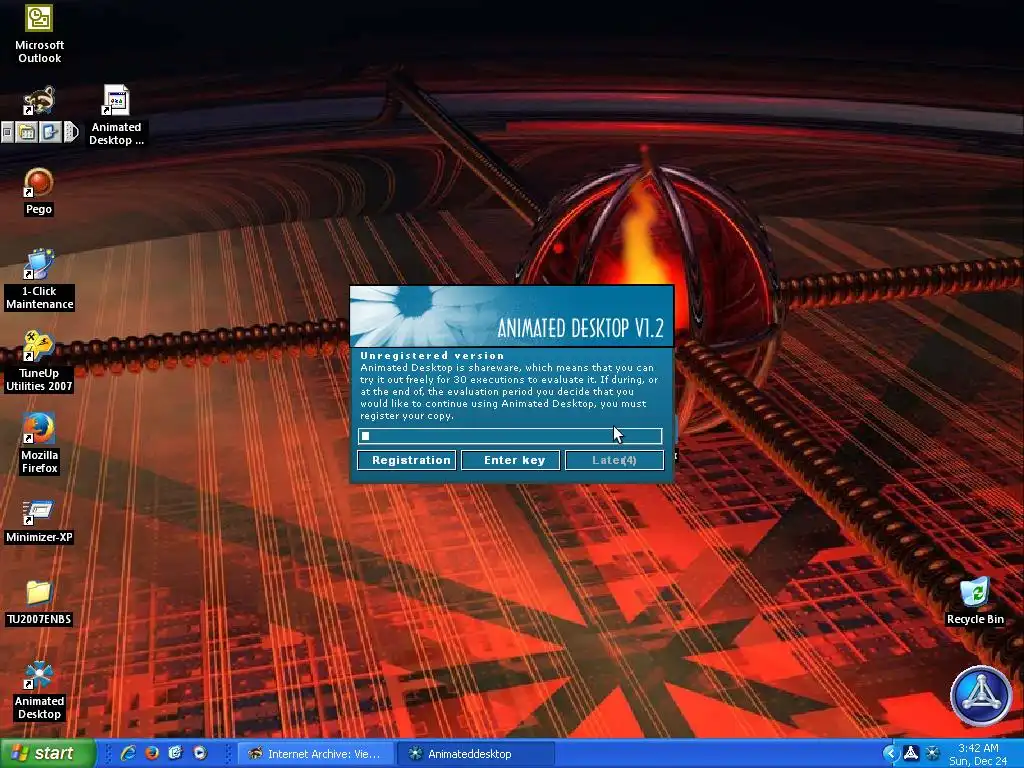The width and height of the screenshot is (1024, 768).
Task: Click the blue triangle orb widget on desktop
Action: point(980,696)
